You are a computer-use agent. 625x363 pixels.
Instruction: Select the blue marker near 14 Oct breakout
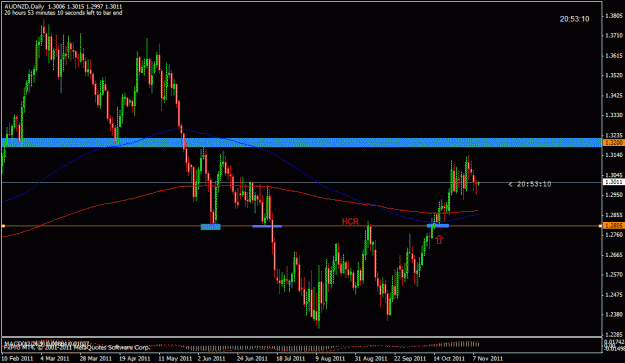[x=438, y=226]
